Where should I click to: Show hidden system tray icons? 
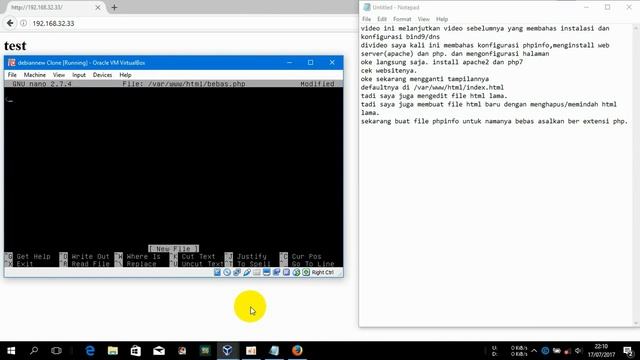(534, 351)
